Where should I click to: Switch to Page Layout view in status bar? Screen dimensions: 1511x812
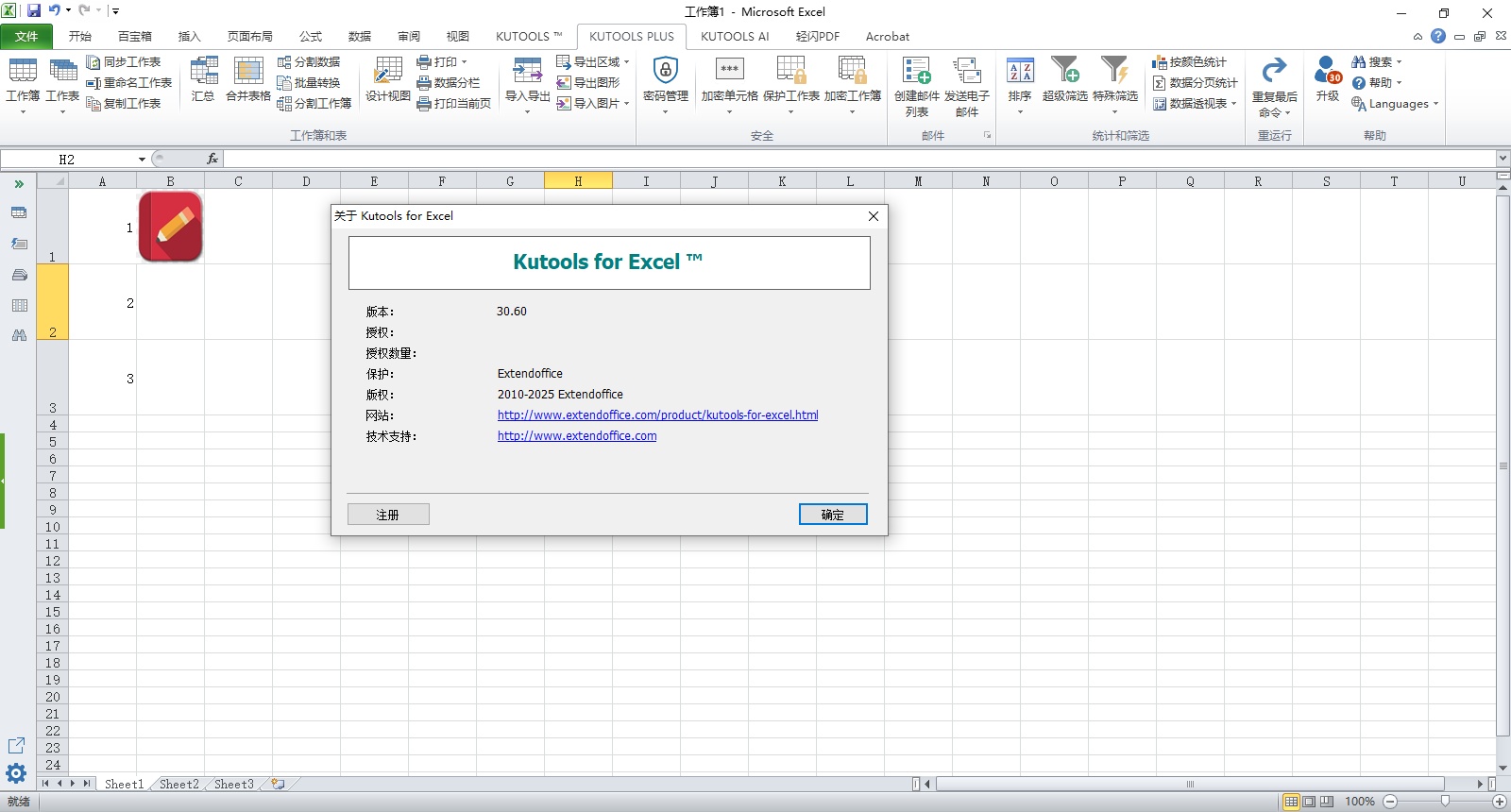[1309, 802]
